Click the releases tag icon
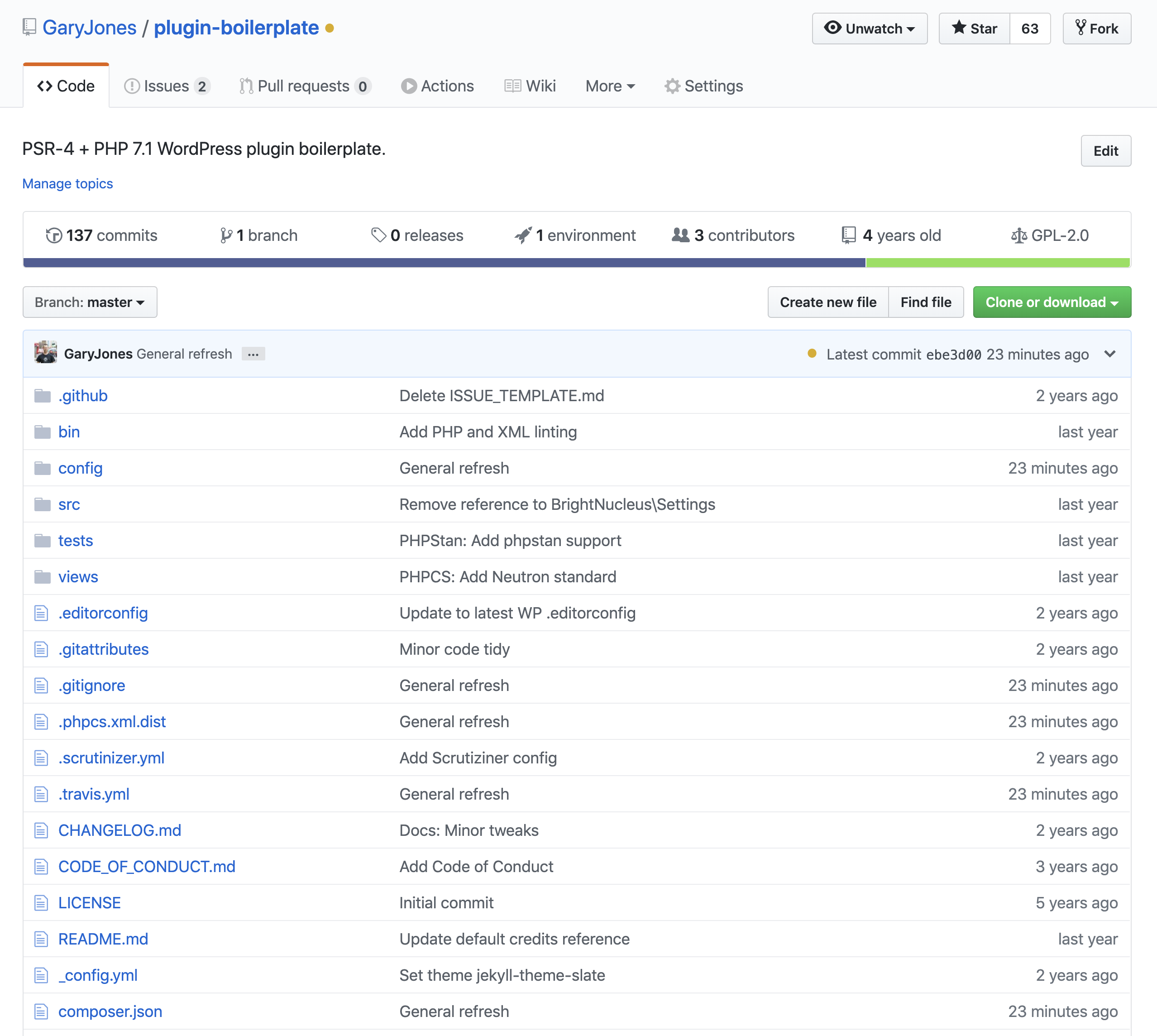This screenshot has width=1157, height=1036. coord(378,235)
